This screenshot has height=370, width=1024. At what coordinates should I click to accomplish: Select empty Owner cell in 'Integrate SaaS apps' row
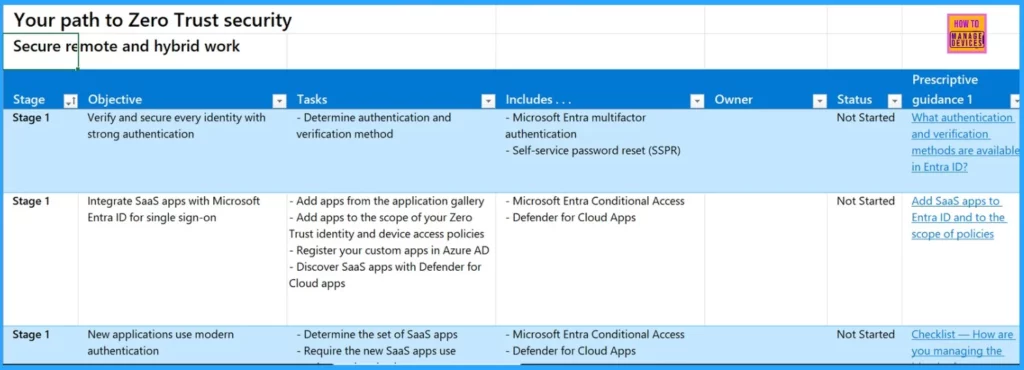[766, 259]
